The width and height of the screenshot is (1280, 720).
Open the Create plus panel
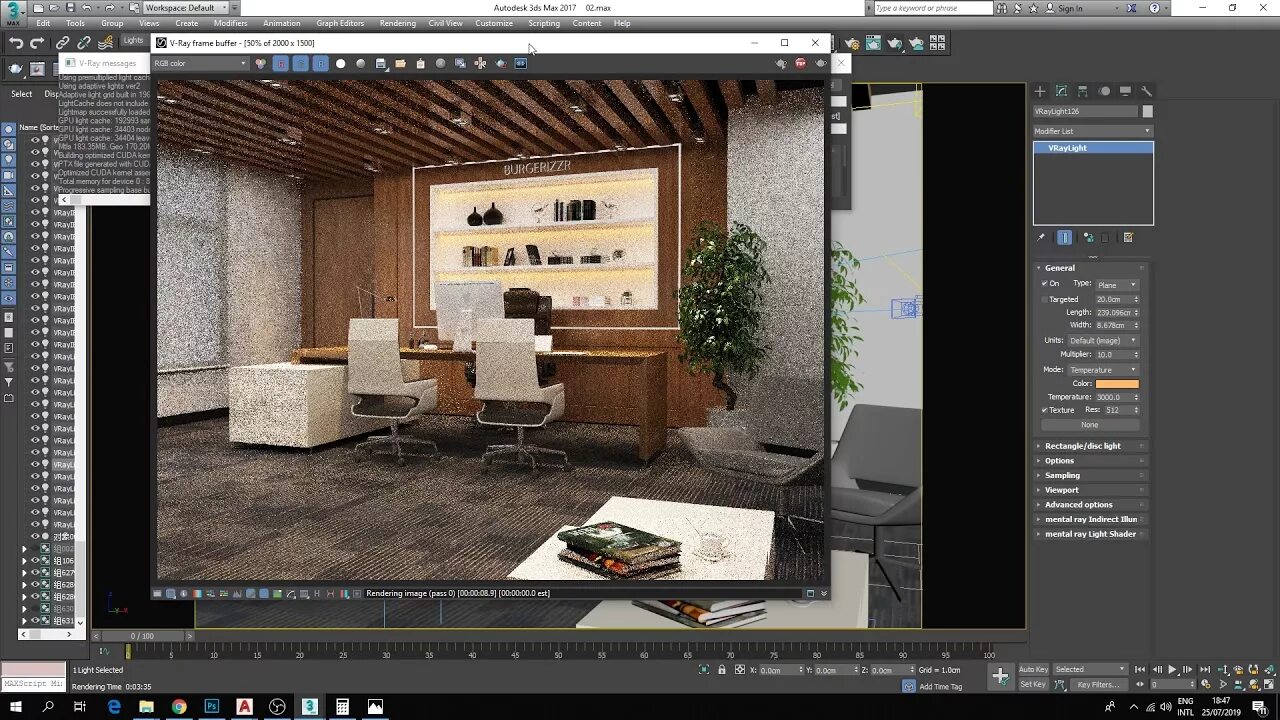click(1040, 91)
